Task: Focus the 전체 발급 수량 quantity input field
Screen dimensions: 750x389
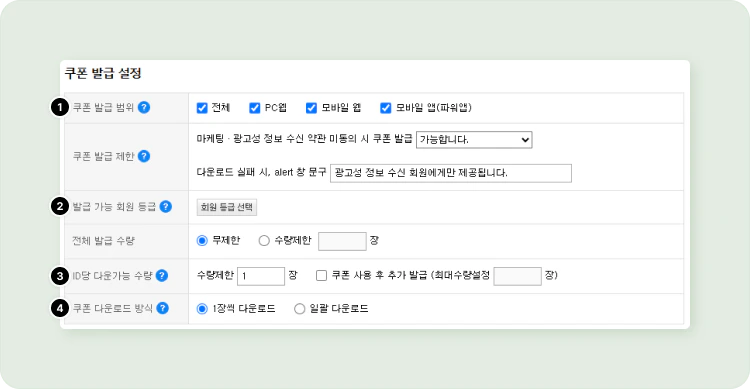Action: click(342, 241)
